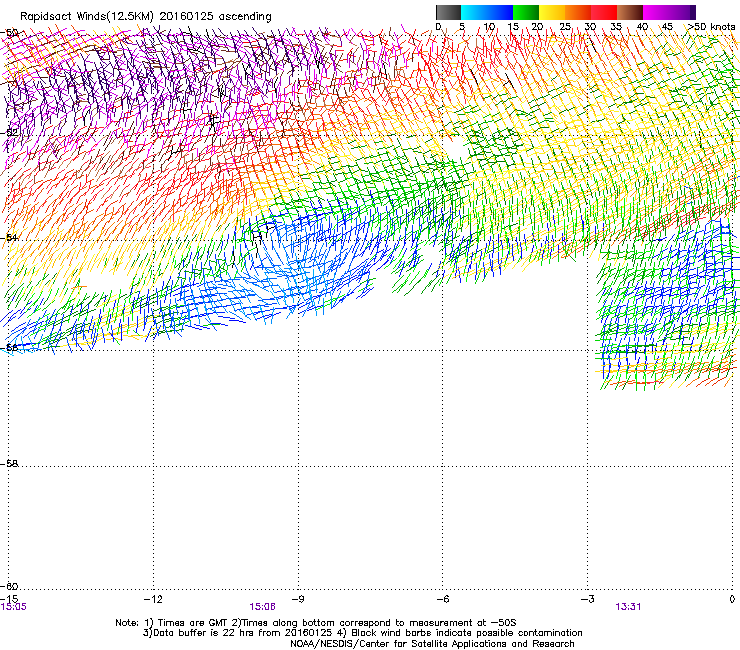
Task: Click the dark purple 45-50 knots legend swatch
Action: [682, 12]
